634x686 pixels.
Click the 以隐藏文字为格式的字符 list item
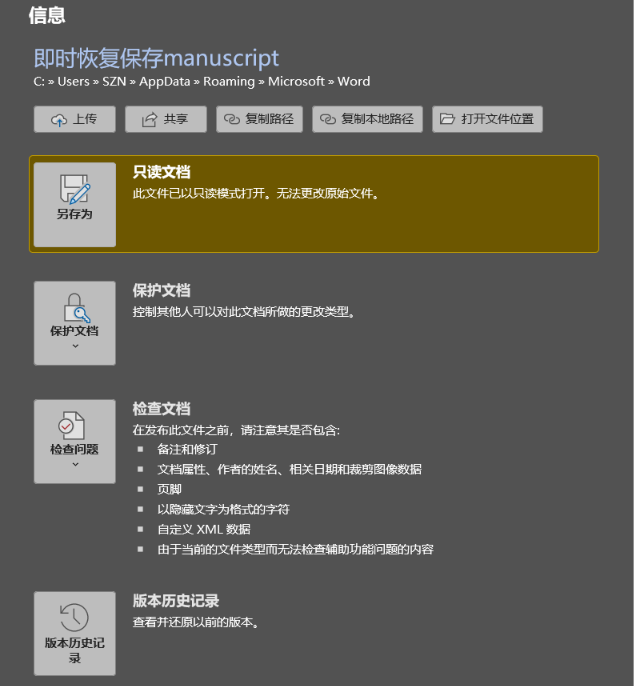coord(224,509)
